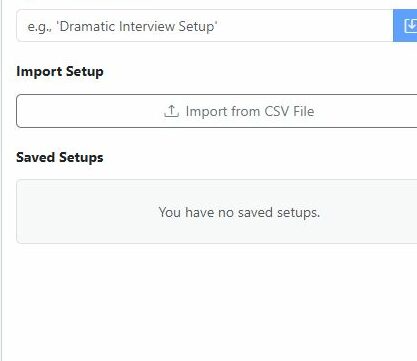The image size is (417, 361).
Task: Click the Import from CSV File button
Action: coord(217,111)
